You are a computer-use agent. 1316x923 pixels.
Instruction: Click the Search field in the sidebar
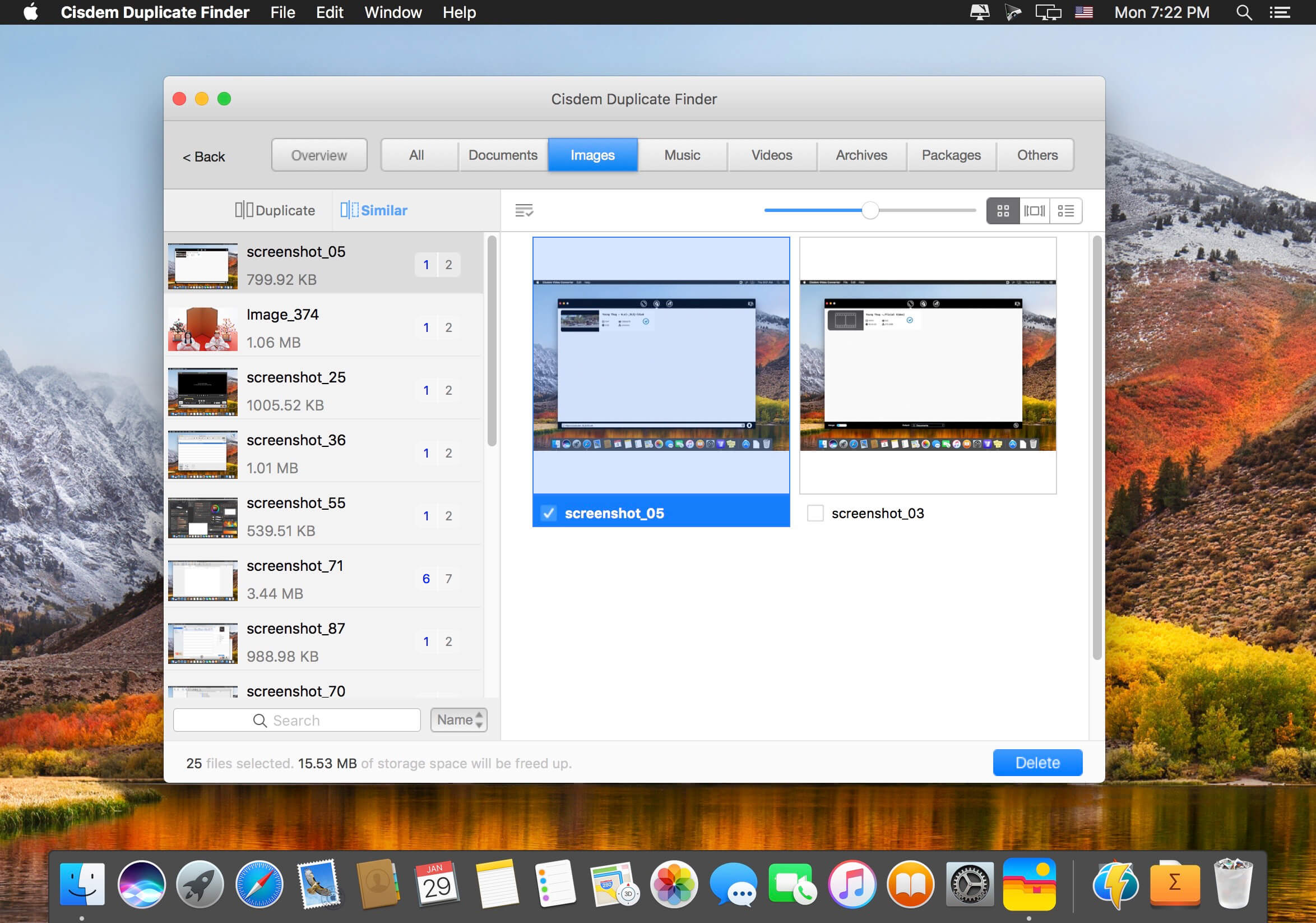[296, 720]
